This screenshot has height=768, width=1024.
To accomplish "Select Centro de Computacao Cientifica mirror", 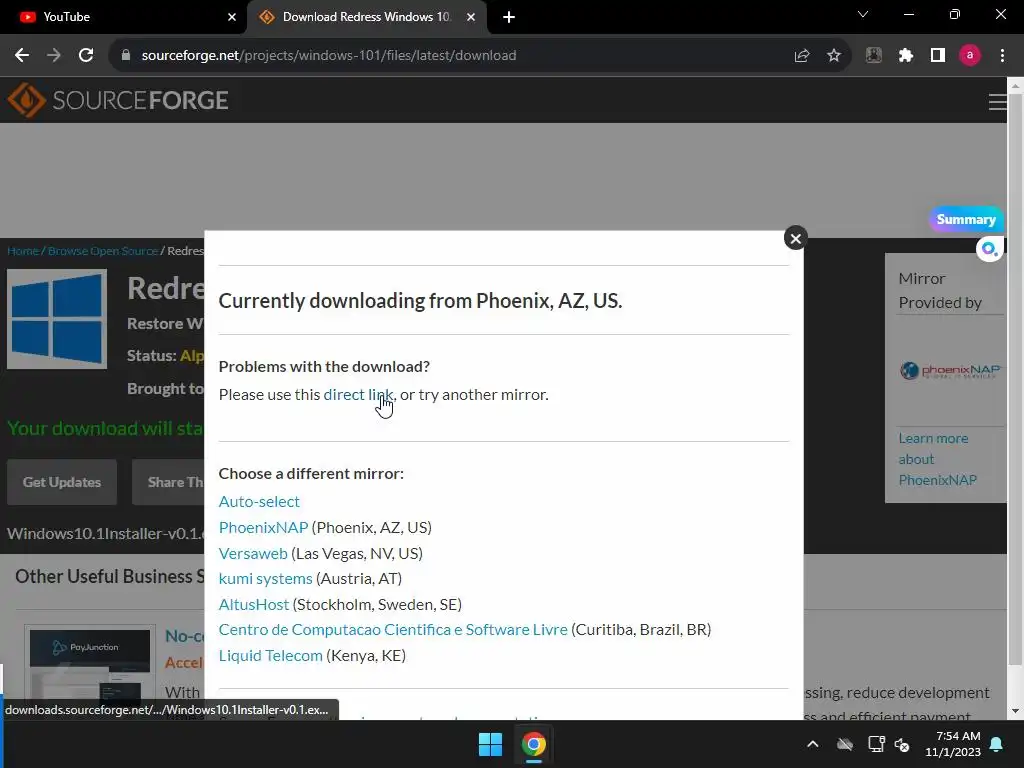I will tap(393, 630).
